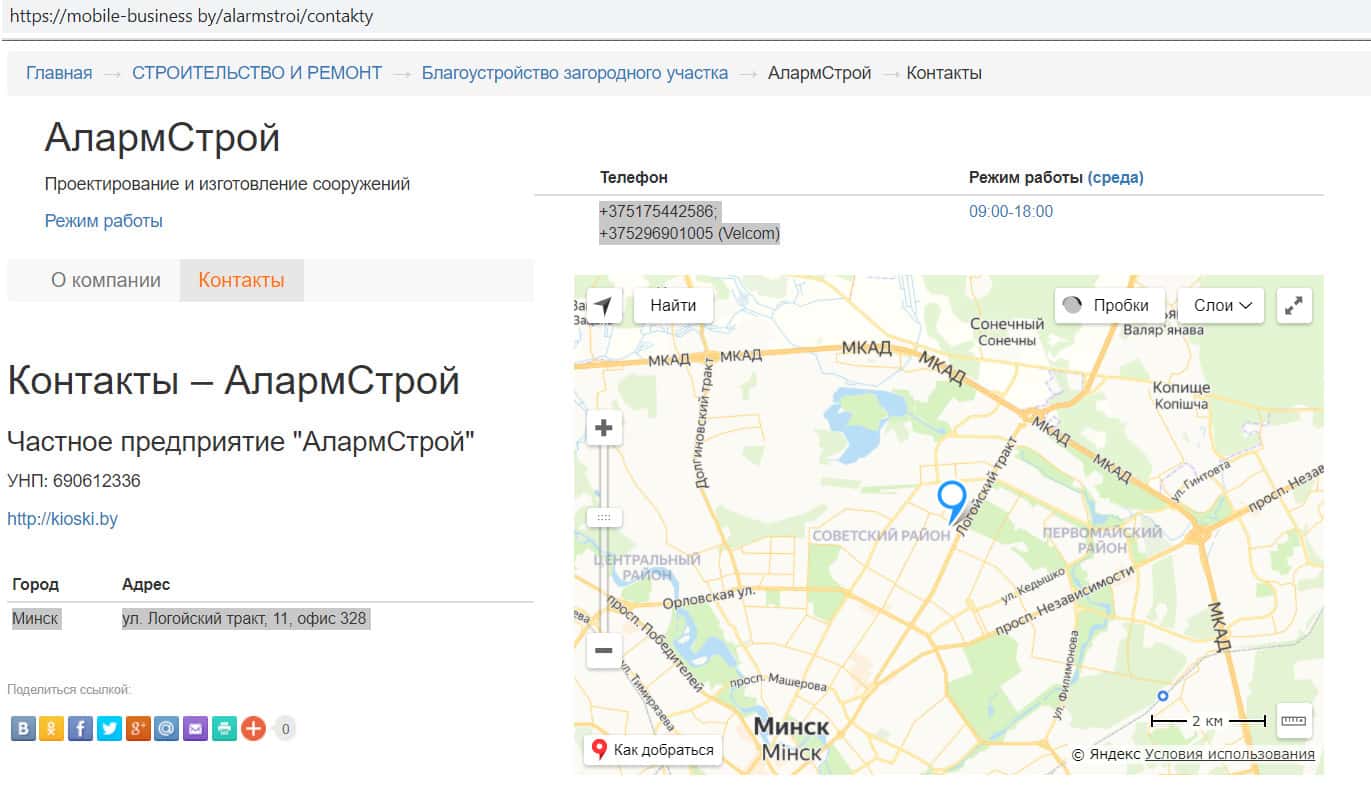Screen dimensions: 1371x789
Task: Click the map geolocation arrow icon
Action: click(603, 306)
